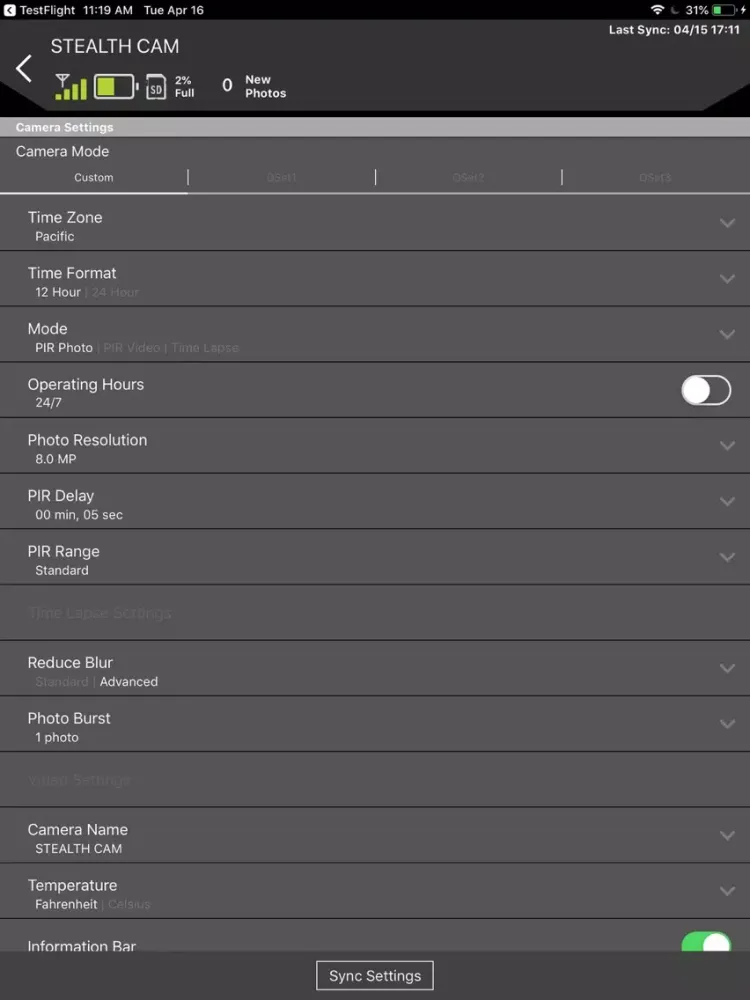Toggle the Operating Hours switch
This screenshot has width=750, height=1000.
tap(706, 390)
